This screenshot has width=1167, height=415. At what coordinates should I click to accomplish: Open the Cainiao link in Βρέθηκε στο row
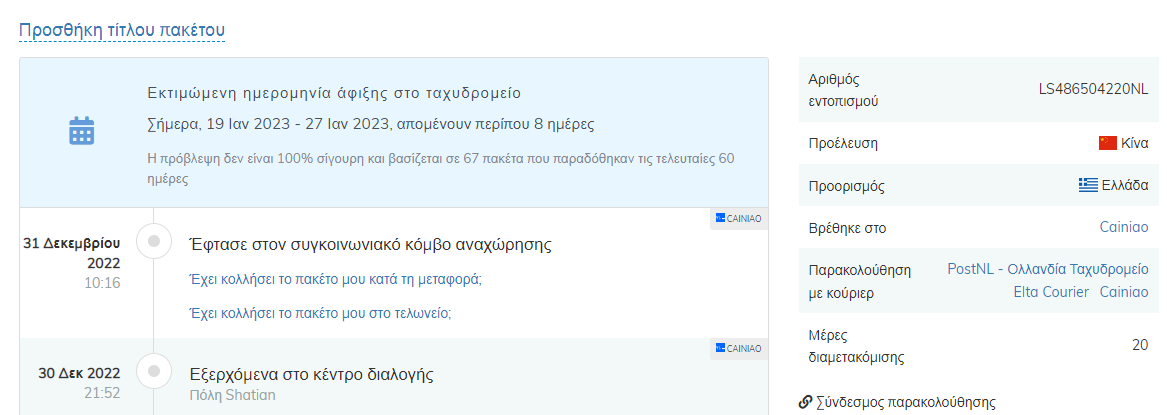(x=1124, y=228)
